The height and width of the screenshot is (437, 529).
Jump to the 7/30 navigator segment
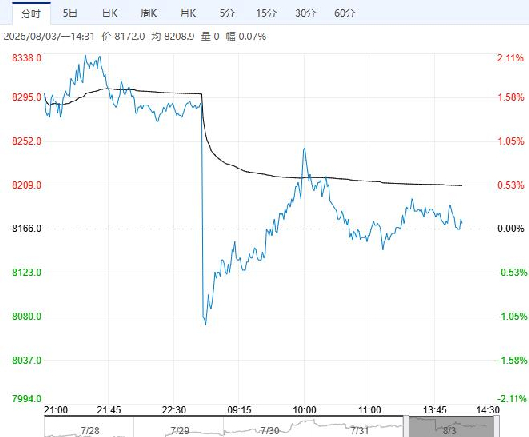[269, 427]
